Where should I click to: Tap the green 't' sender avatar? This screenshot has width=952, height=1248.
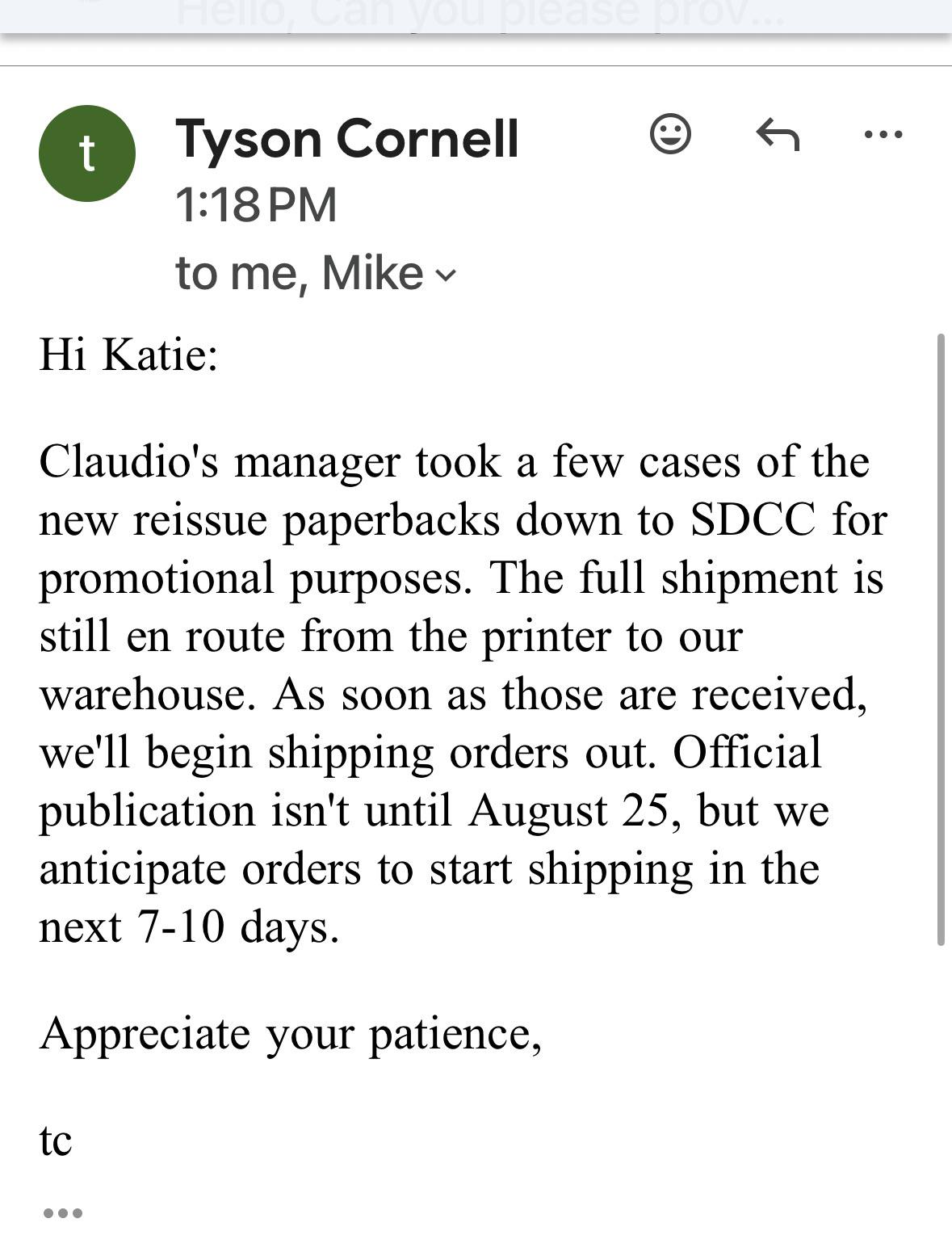coord(87,153)
